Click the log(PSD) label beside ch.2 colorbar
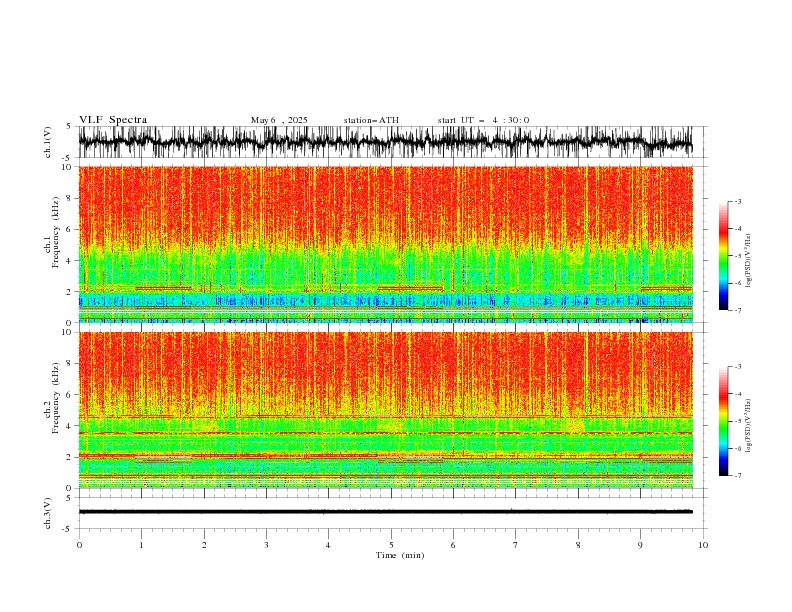 pos(749,425)
